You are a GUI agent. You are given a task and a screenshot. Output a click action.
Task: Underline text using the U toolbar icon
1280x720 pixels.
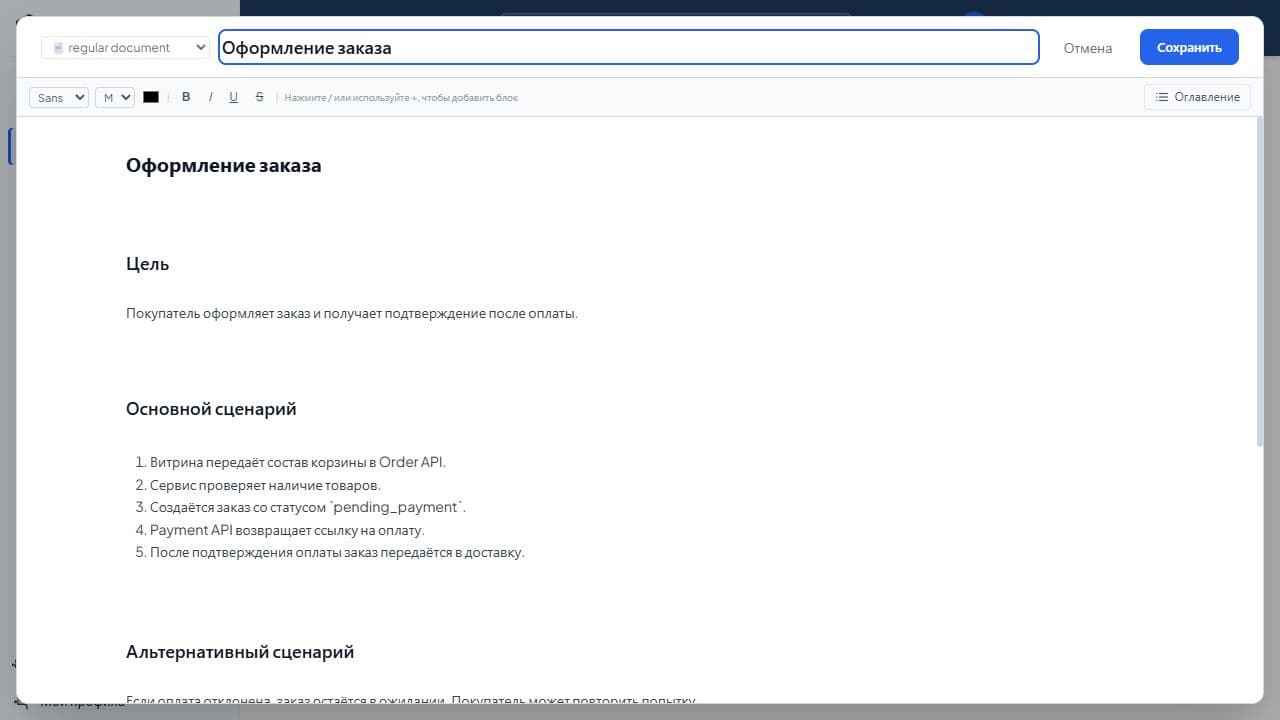234,97
